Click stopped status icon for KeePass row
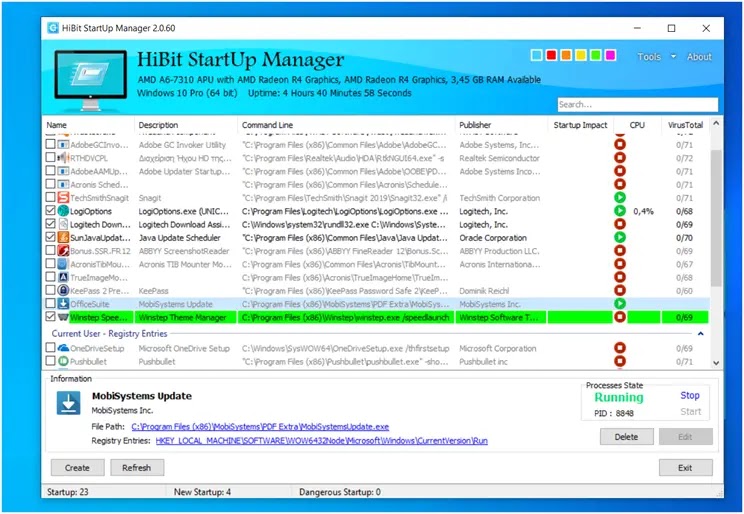The height and width of the screenshot is (514, 744). [x=620, y=290]
